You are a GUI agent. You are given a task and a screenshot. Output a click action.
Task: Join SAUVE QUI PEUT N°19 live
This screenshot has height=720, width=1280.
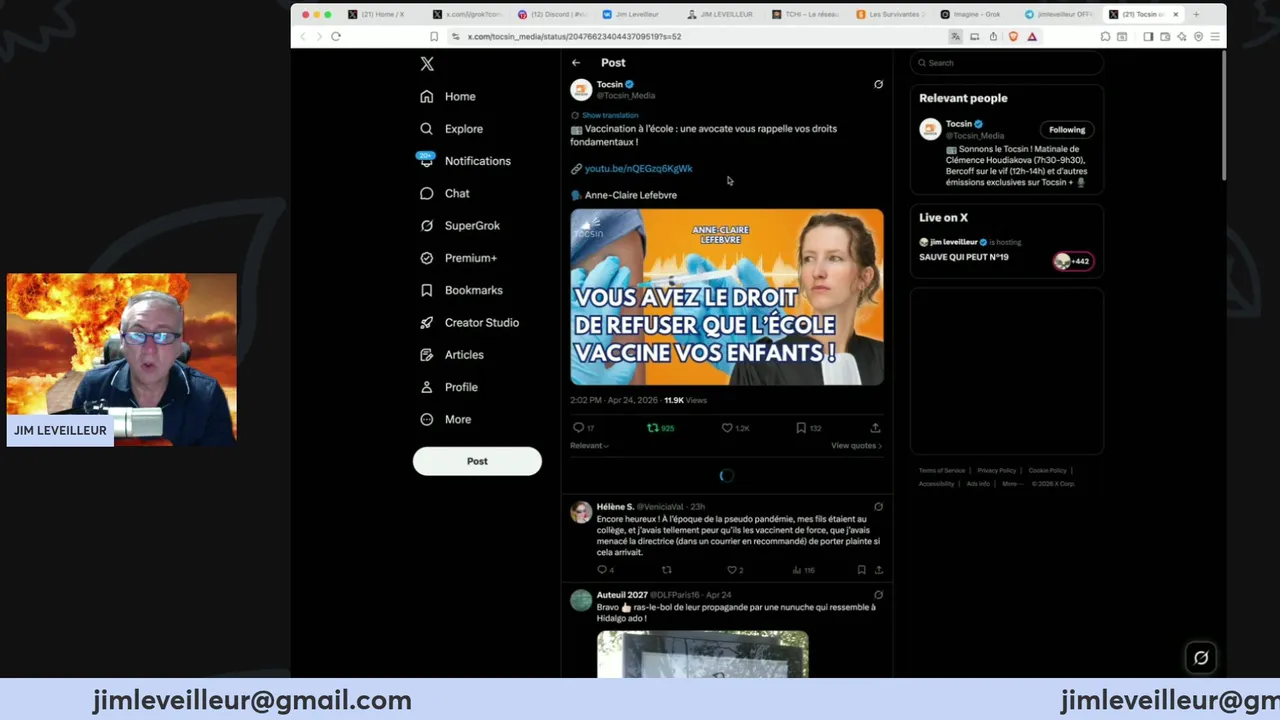[964, 258]
